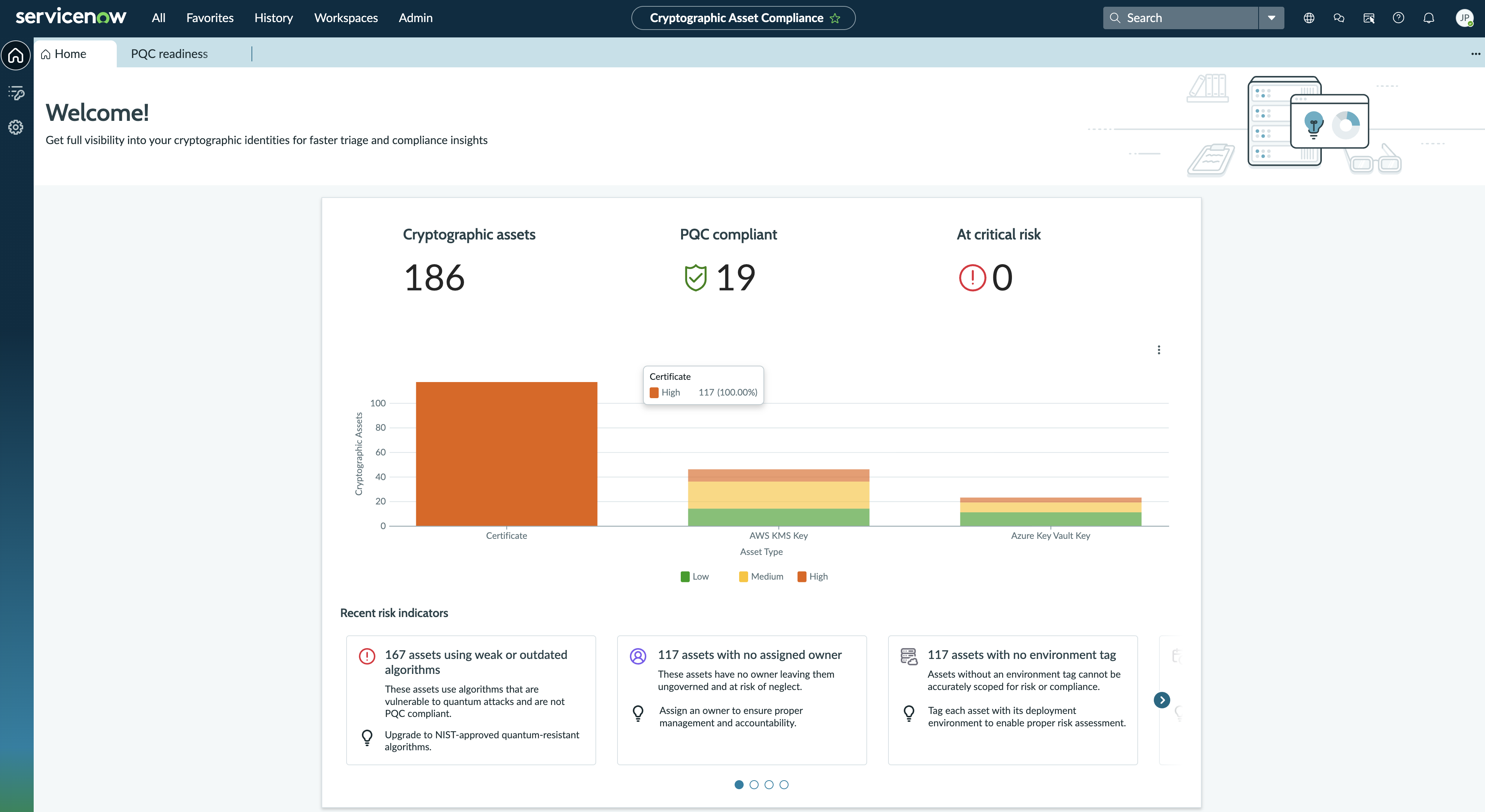Screen dimensions: 1485x812
Task: Switch to the PQC readiness tab
Action: (x=170, y=54)
